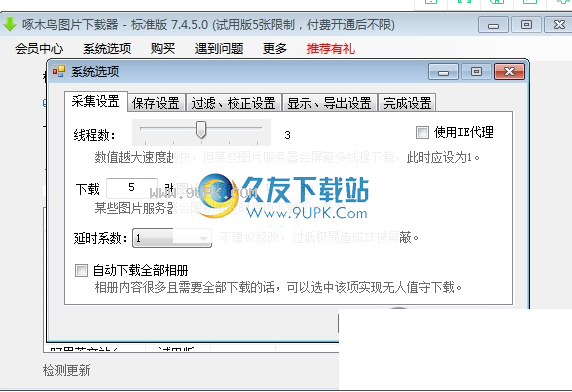The width and height of the screenshot is (572, 392).
Task: Click the thread count value 3
Action: [x=287, y=135]
